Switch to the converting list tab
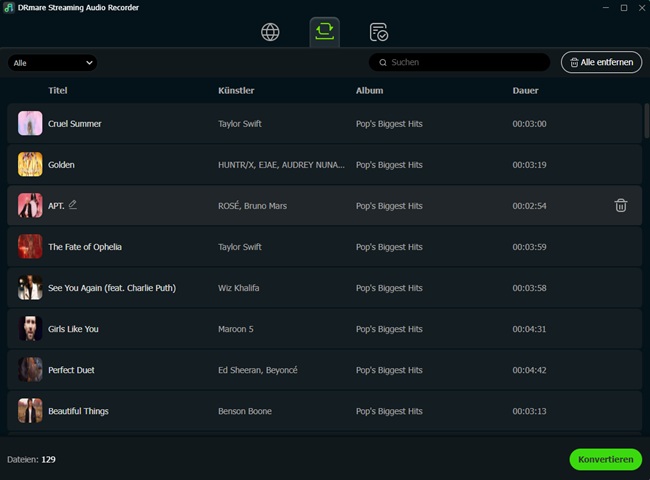 coord(325,32)
